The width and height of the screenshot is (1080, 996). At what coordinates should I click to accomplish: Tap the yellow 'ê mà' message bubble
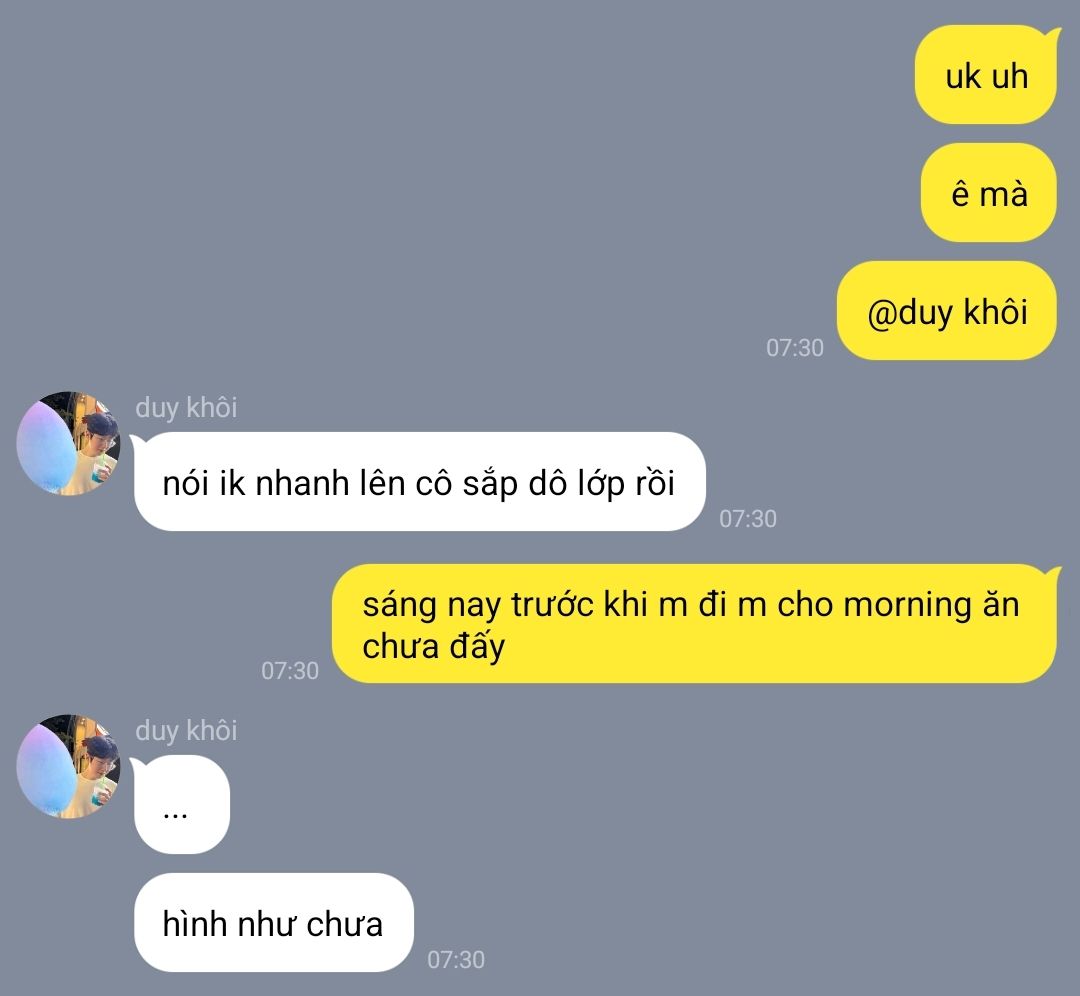[988, 193]
